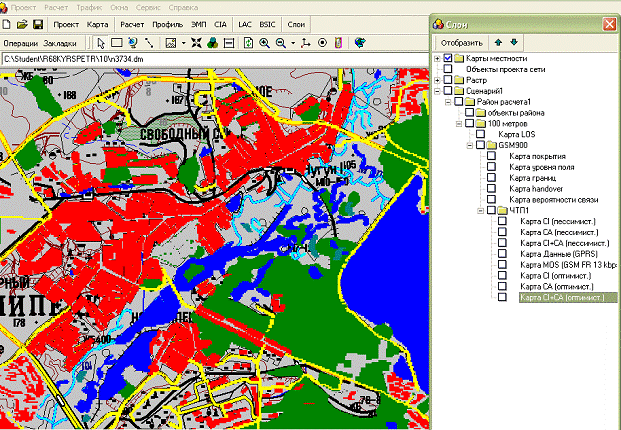Move layer up with green arrow
This screenshot has height=430, width=621.
point(499,42)
